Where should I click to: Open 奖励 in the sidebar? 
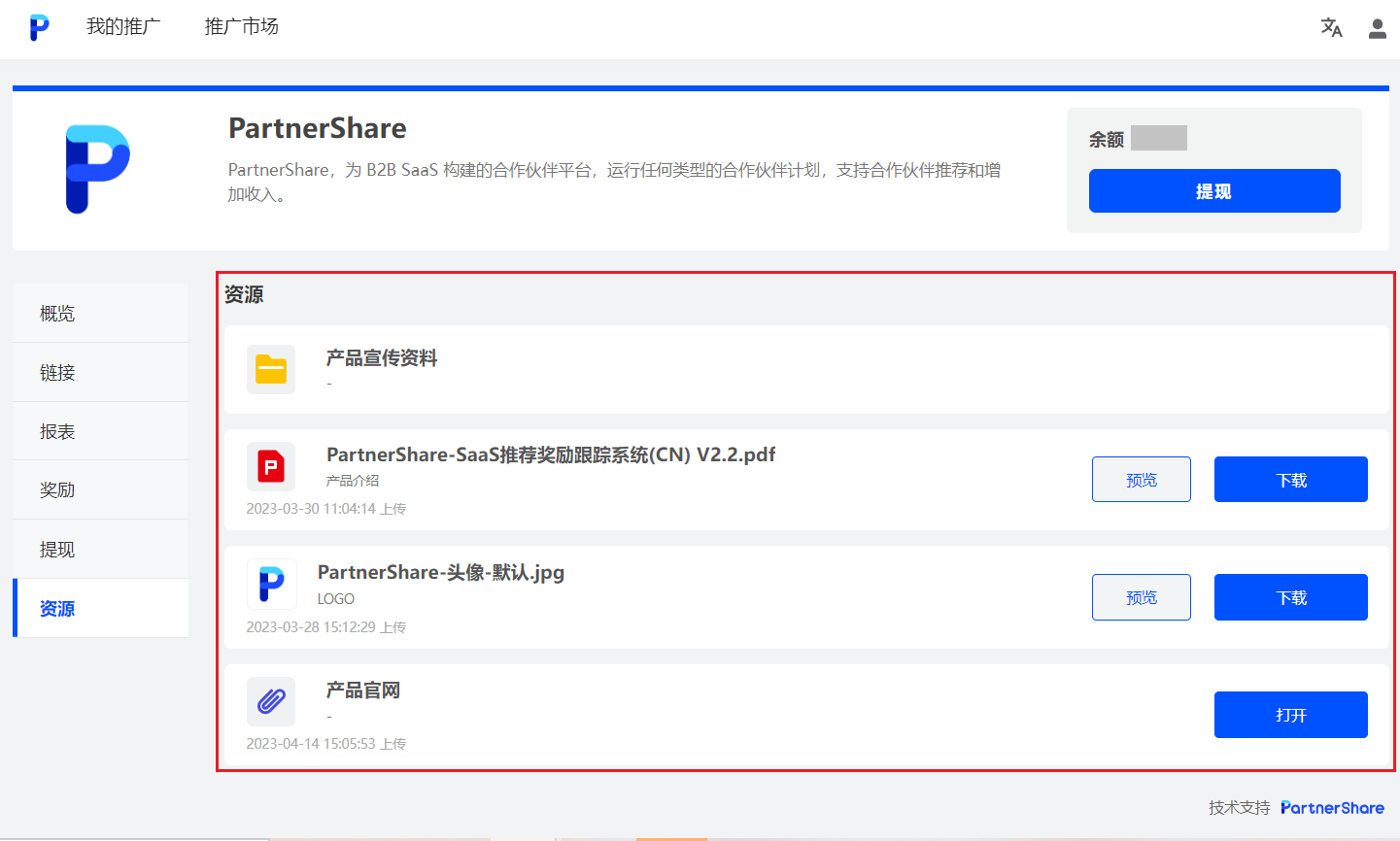100,489
